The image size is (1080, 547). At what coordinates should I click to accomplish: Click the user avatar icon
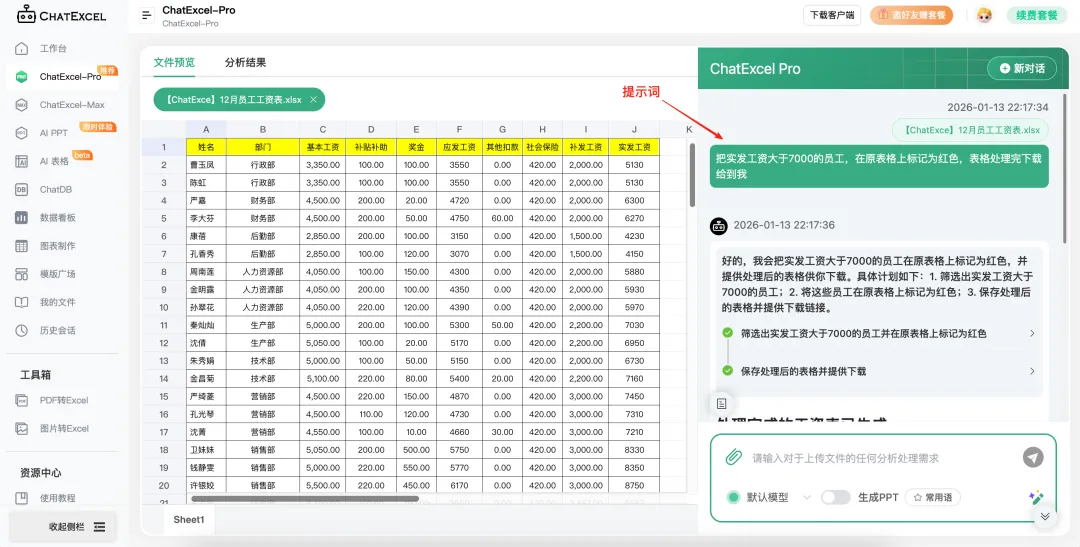coord(984,15)
